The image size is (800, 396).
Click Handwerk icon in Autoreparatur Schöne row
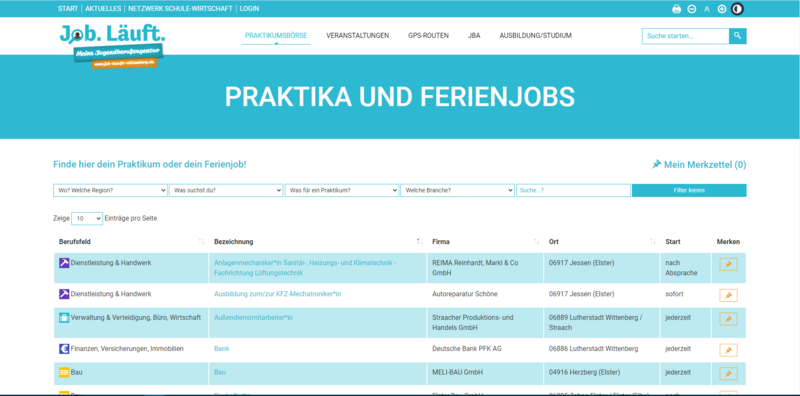point(64,294)
